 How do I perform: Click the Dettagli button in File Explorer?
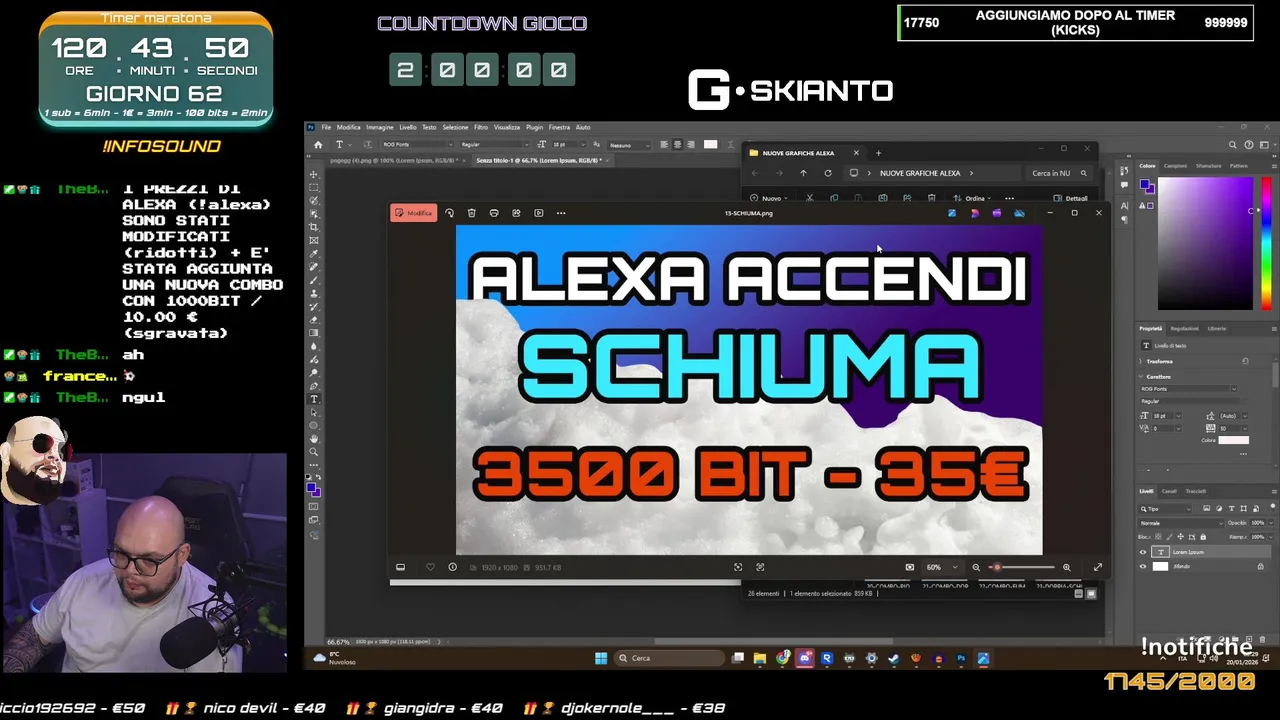tap(1071, 198)
